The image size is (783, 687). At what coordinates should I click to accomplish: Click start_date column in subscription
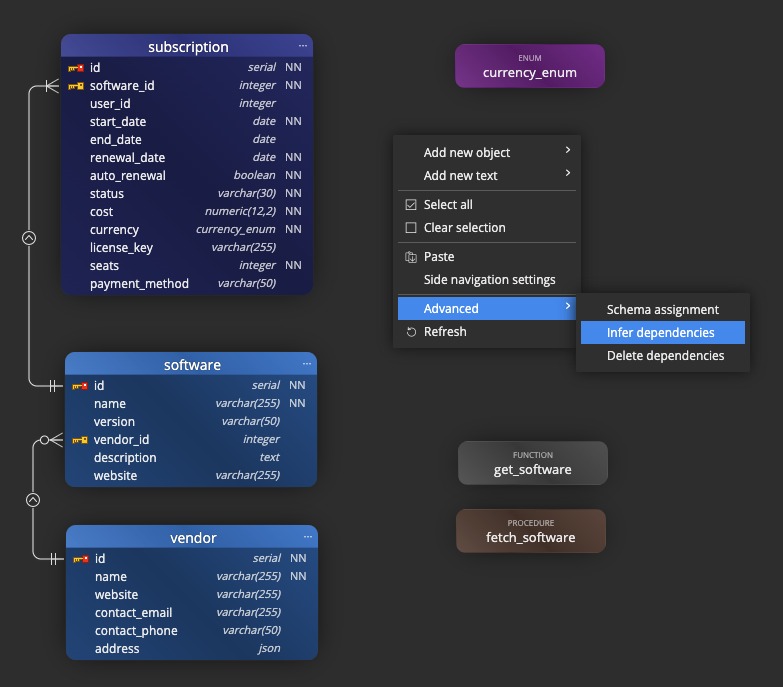(x=187, y=122)
